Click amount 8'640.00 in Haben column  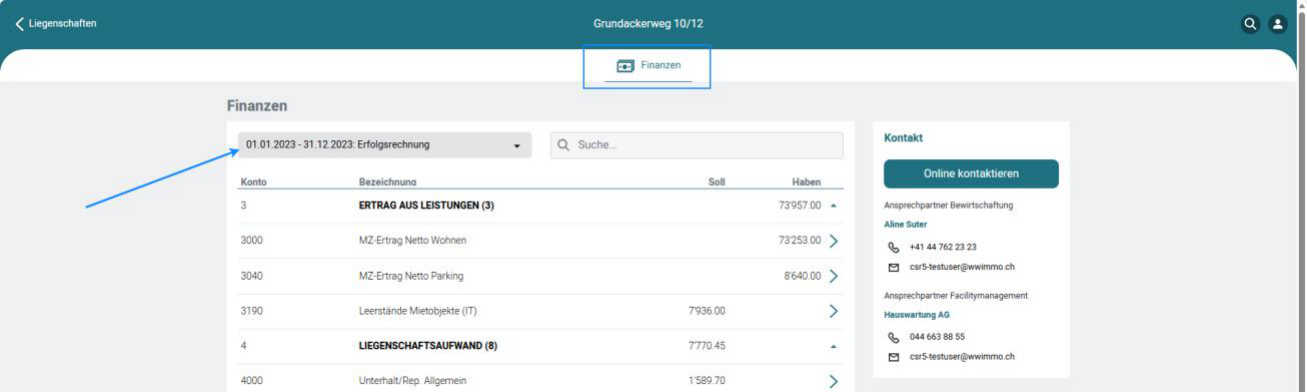[802, 276]
